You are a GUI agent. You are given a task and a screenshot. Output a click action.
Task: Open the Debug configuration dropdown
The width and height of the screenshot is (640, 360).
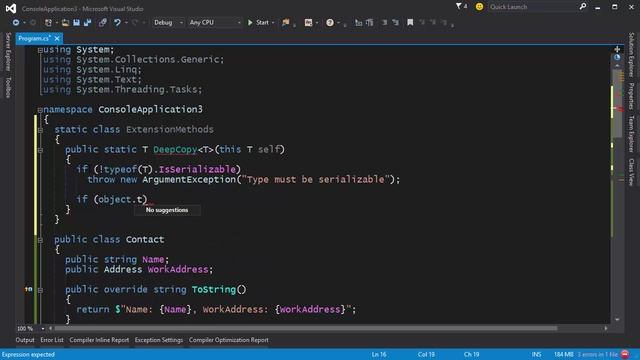point(168,22)
